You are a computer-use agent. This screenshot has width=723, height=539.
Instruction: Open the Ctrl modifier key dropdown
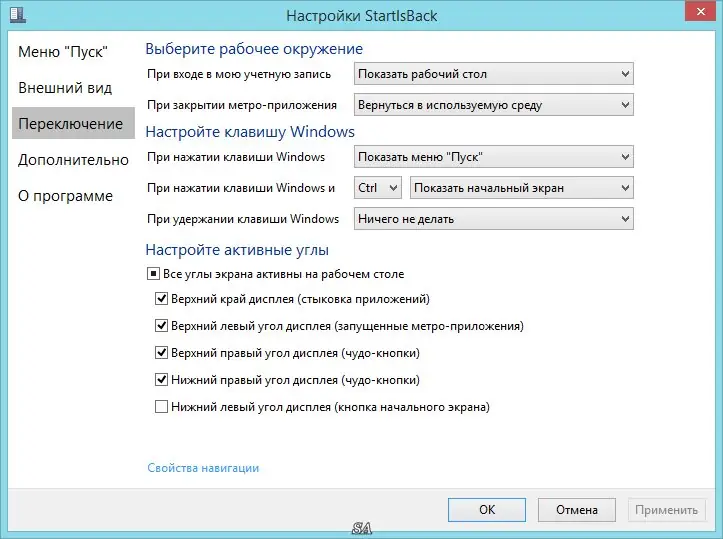[378, 188]
